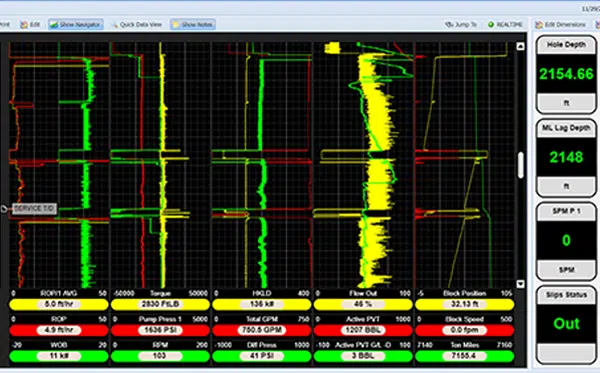Click the Pump Press 1 1636 PSI value
The height and width of the screenshot is (373, 600).
click(160, 330)
